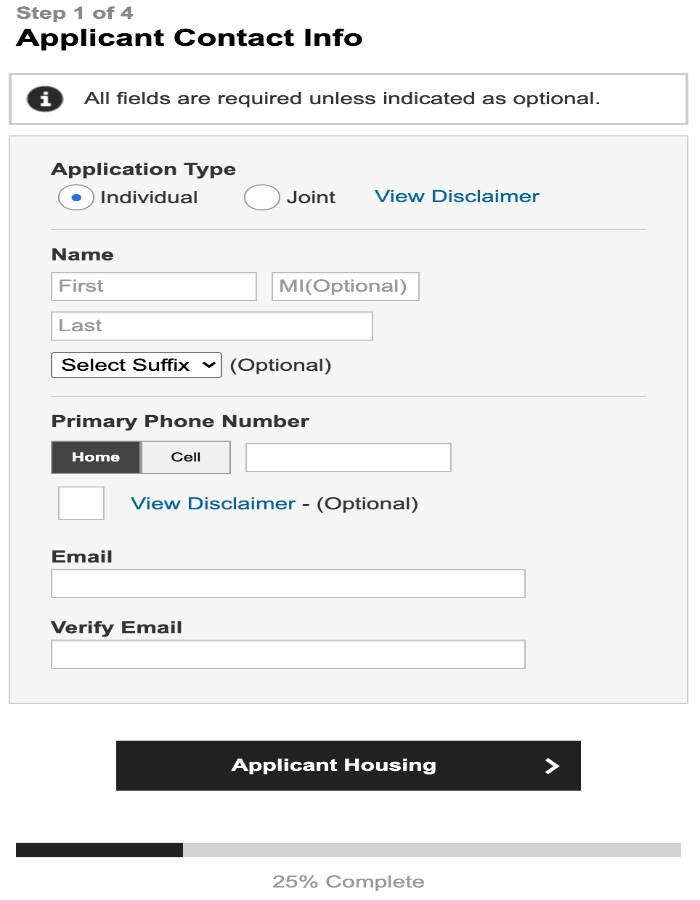
Task: Click the Email input field
Action: tap(288, 584)
